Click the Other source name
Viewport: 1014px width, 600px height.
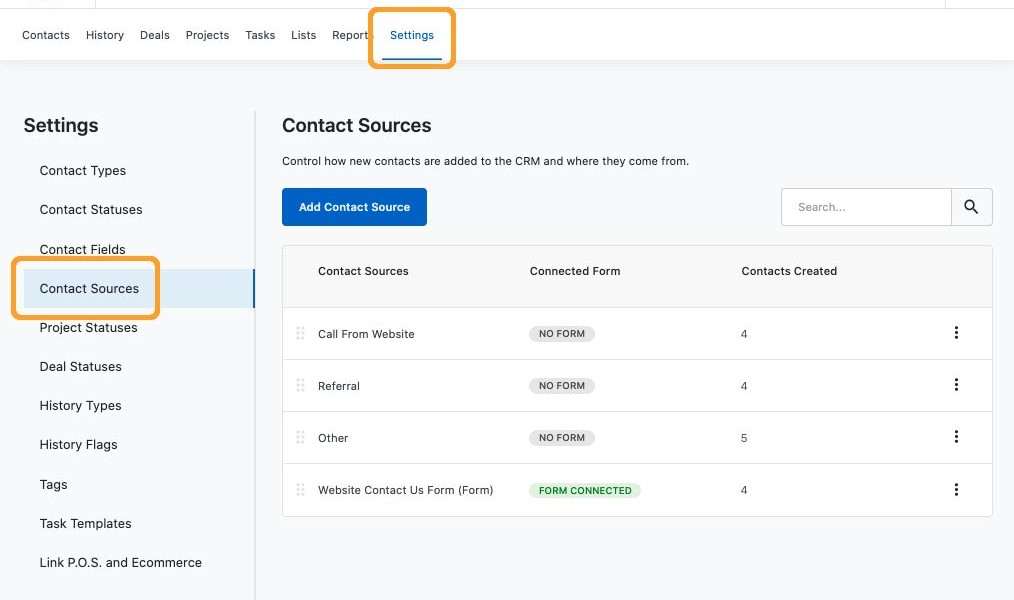pyautogui.click(x=333, y=438)
